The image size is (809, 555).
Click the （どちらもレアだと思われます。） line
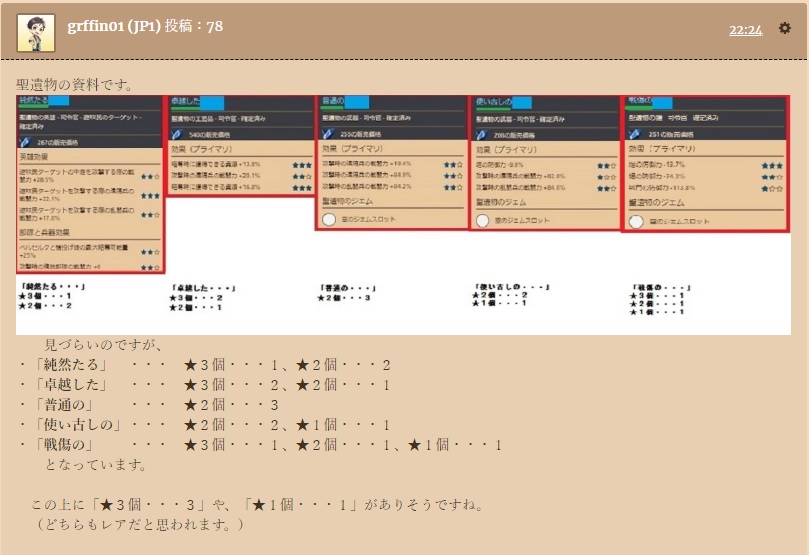point(140,525)
